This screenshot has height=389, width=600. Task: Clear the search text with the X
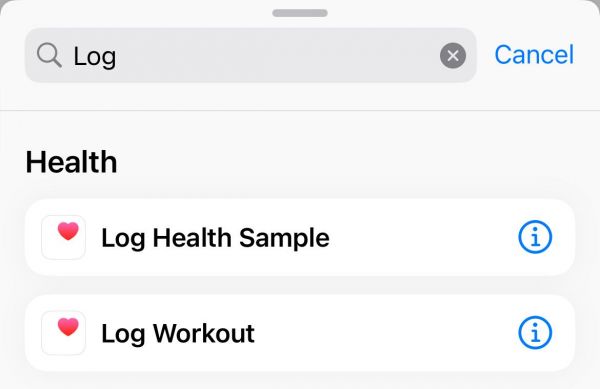tap(453, 56)
